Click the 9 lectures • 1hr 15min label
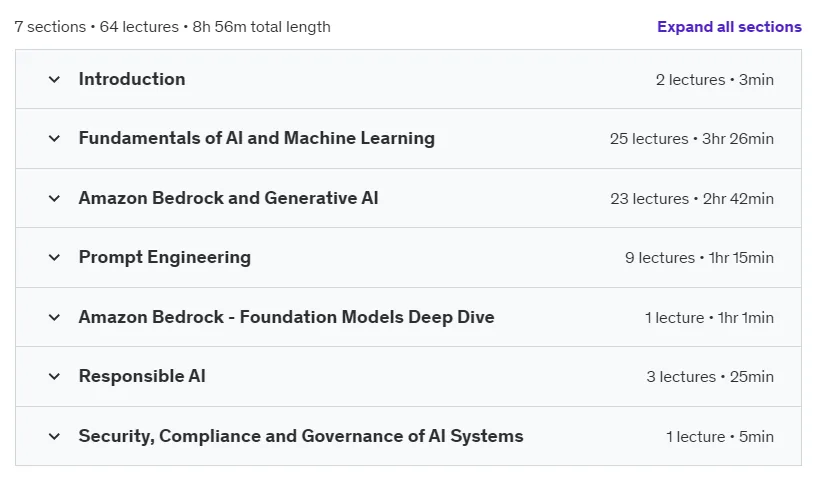Screen dimensions: 816x479 pos(699,257)
